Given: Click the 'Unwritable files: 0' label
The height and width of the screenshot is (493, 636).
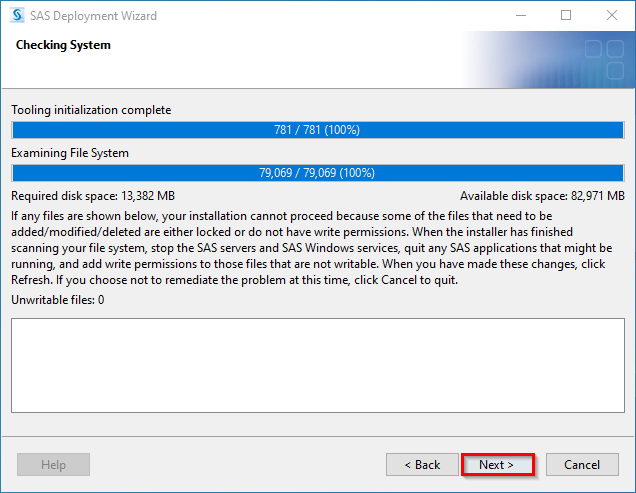Looking at the screenshot, I should [58, 300].
